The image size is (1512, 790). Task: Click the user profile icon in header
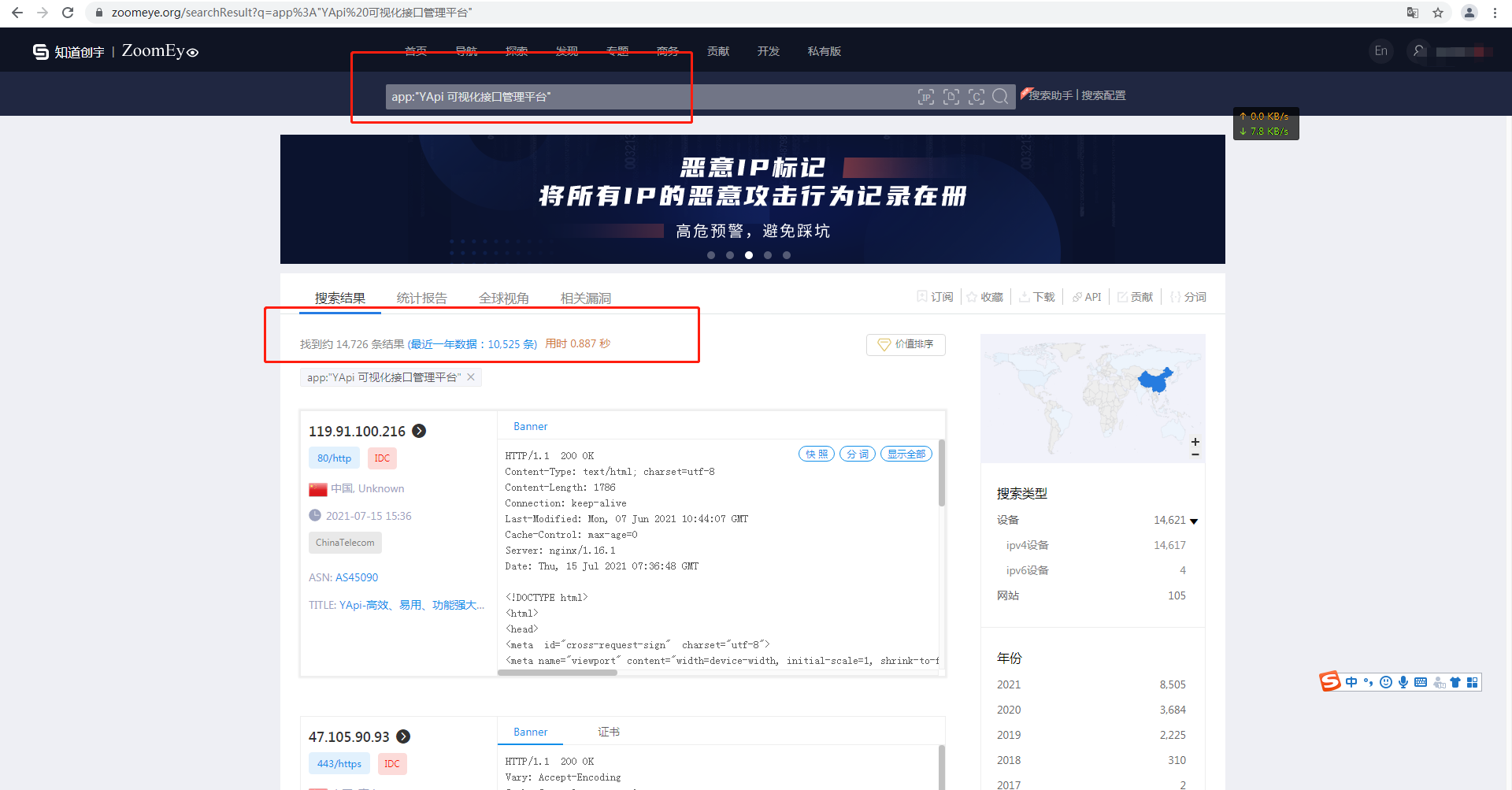pyautogui.click(x=1418, y=51)
